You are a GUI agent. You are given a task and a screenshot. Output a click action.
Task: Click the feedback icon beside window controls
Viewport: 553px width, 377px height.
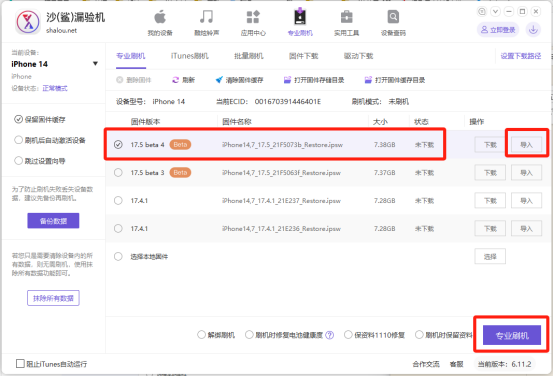click(482, 12)
